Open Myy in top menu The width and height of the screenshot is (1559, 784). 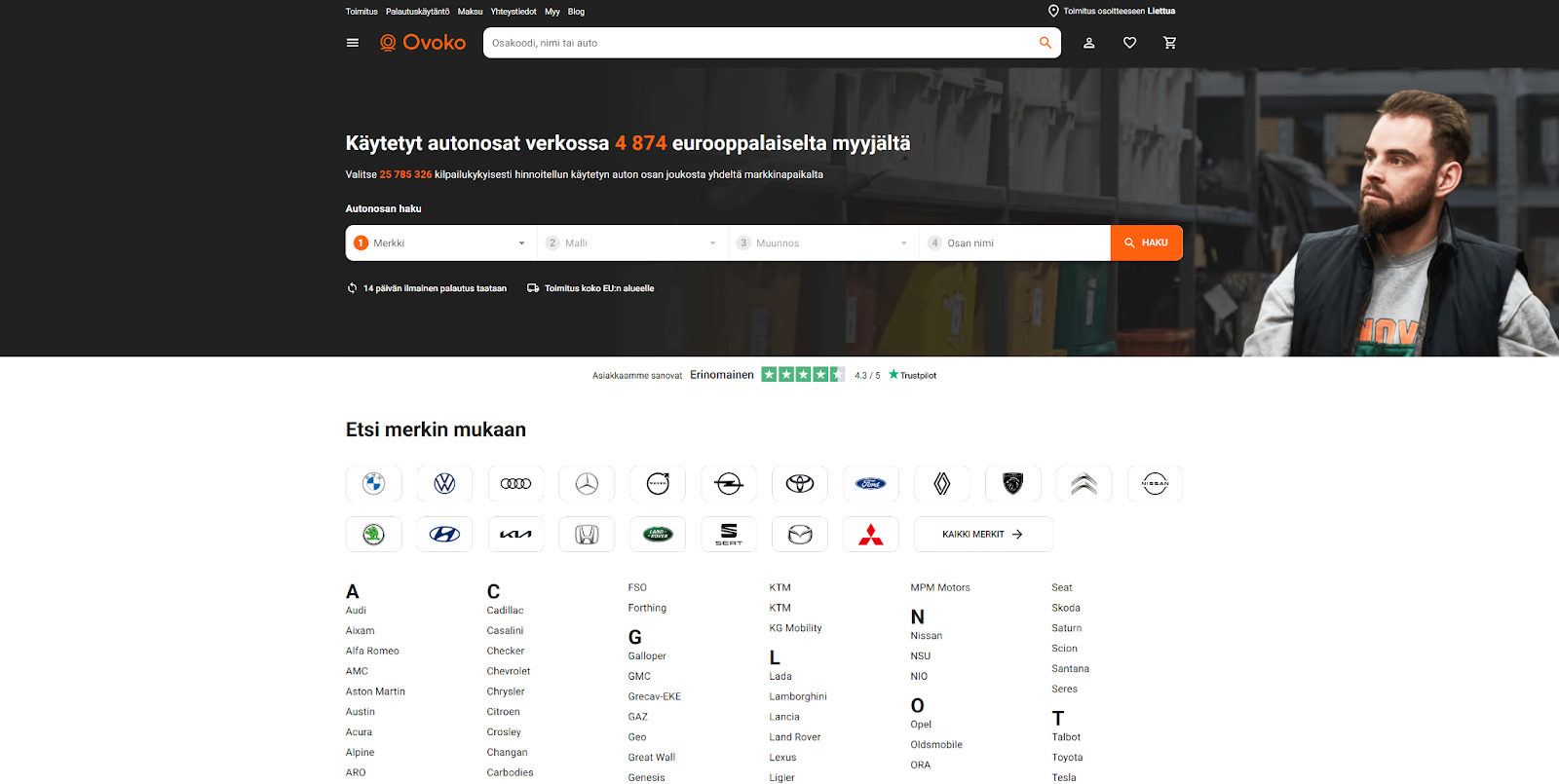[552, 12]
